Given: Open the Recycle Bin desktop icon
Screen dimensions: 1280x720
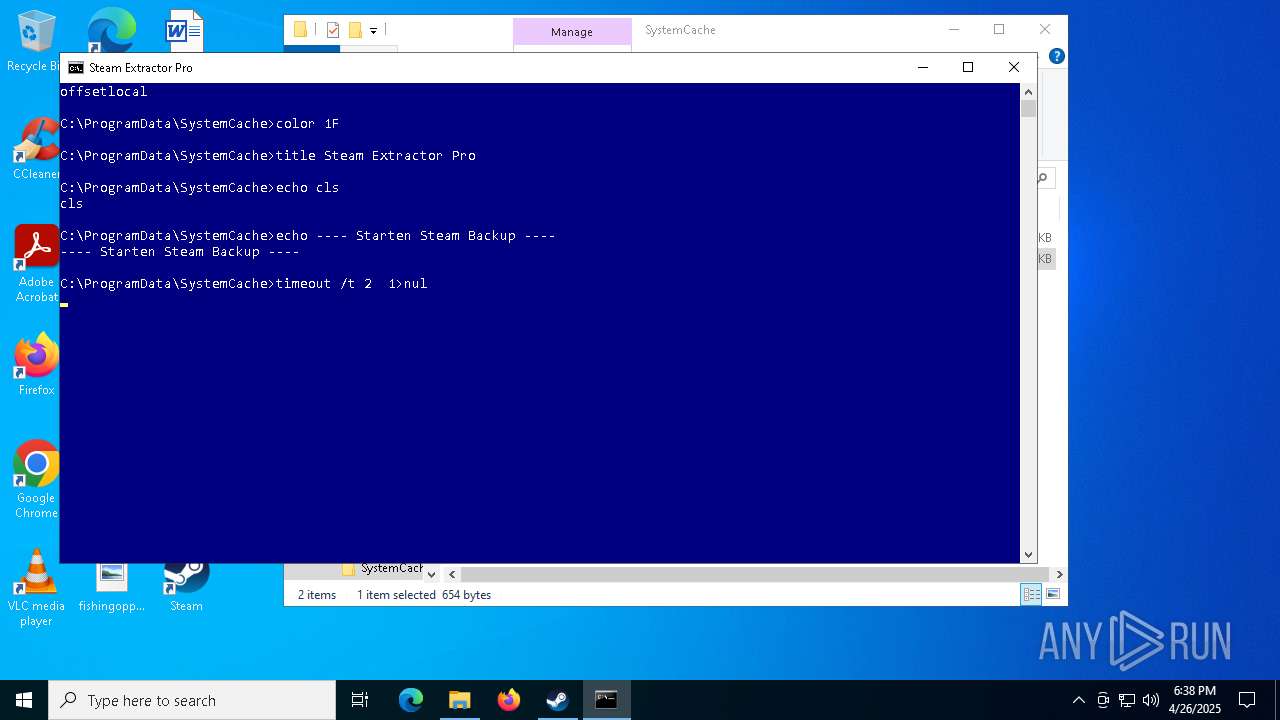Looking at the screenshot, I should tap(36, 40).
